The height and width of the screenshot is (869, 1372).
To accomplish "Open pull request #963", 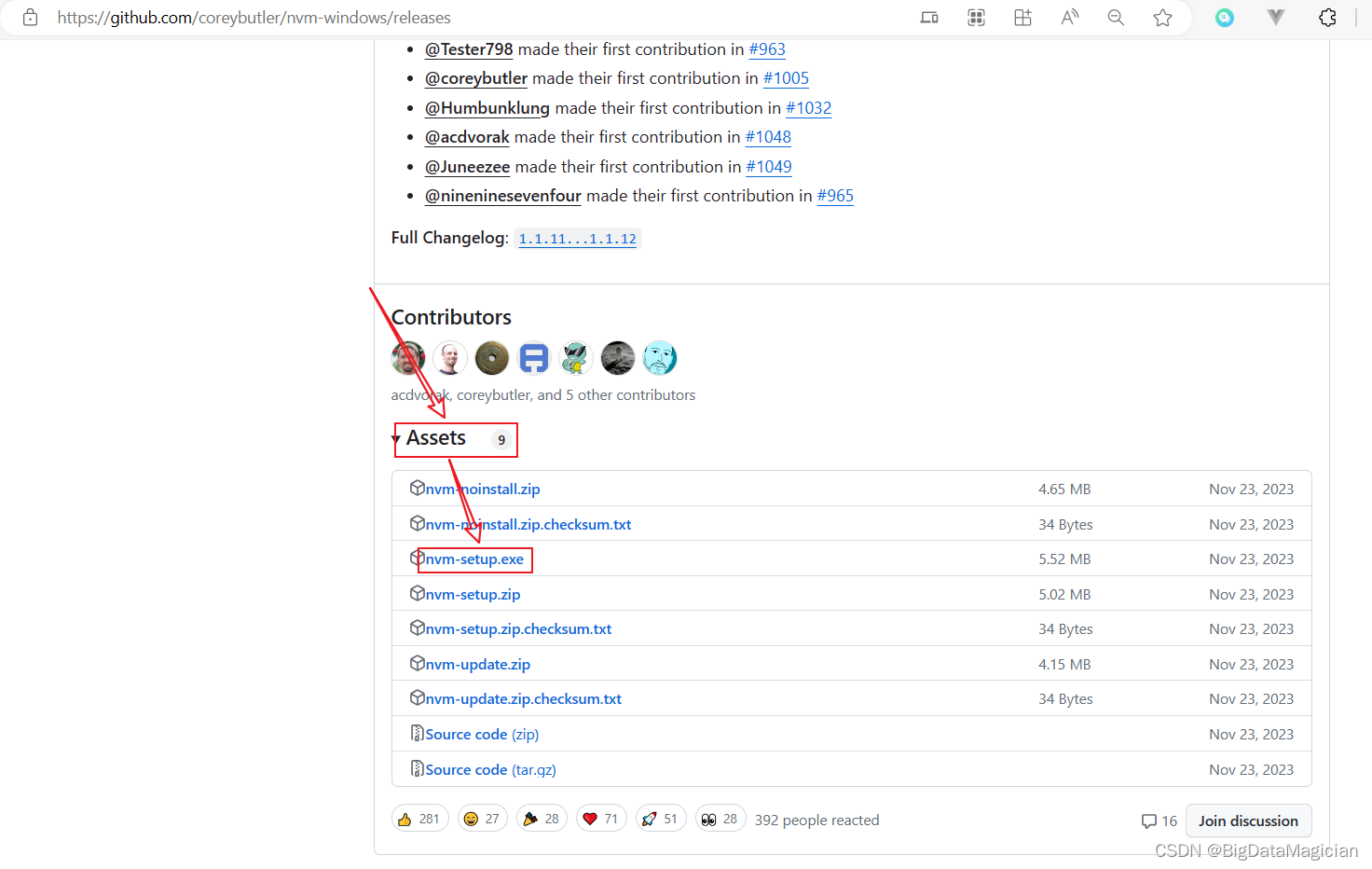I will pos(767,49).
